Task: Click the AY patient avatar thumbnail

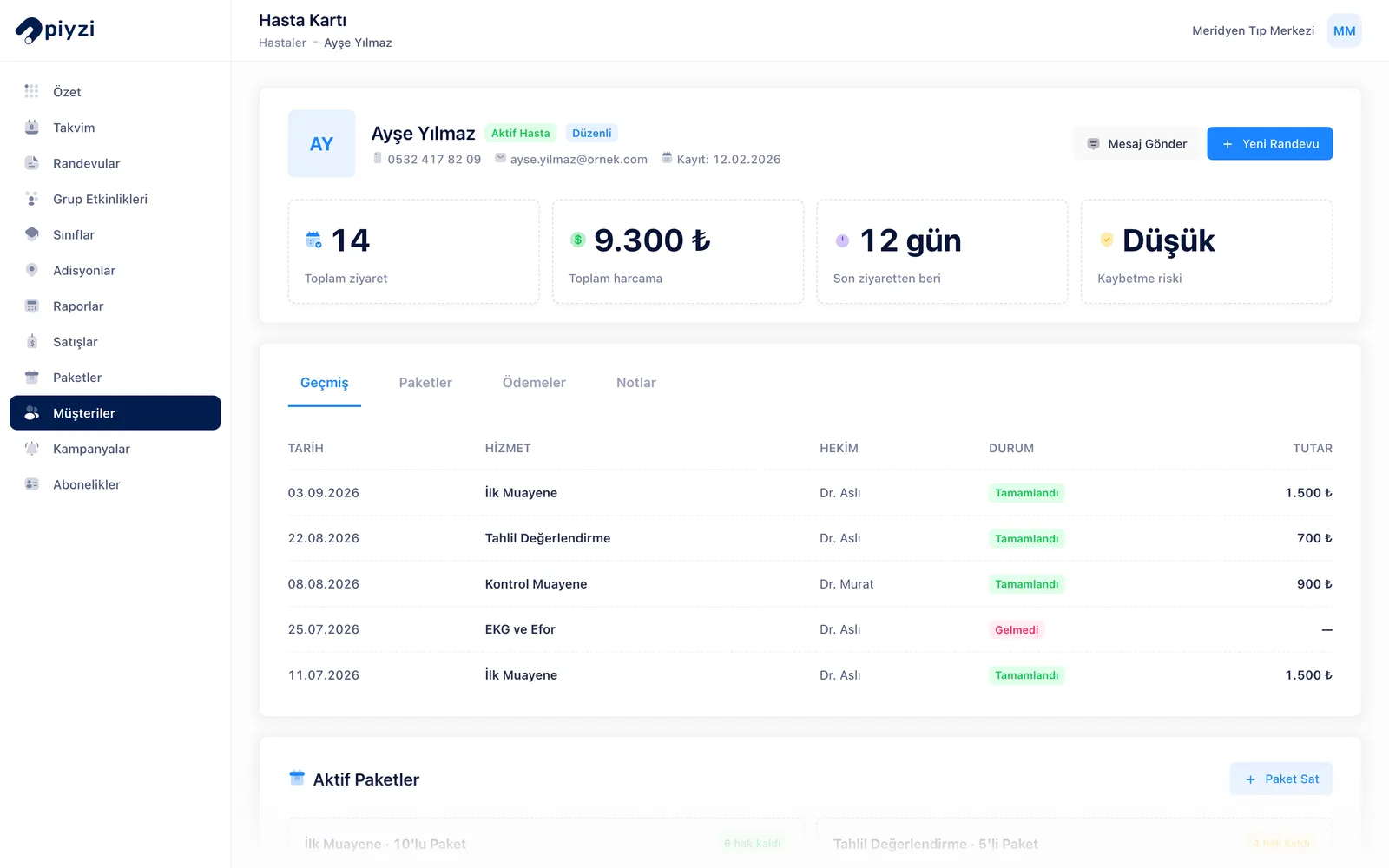Action: coord(321,144)
